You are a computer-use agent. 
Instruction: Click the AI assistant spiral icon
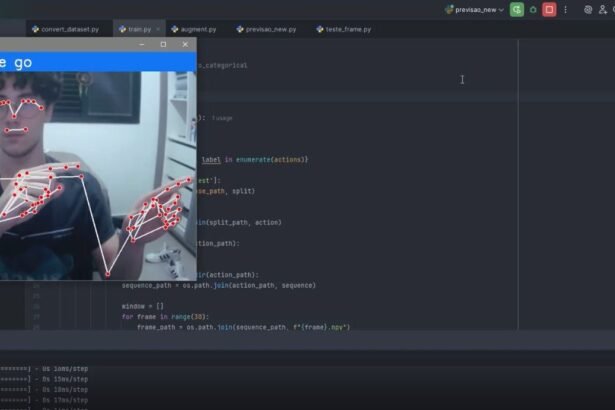[x=588, y=9]
